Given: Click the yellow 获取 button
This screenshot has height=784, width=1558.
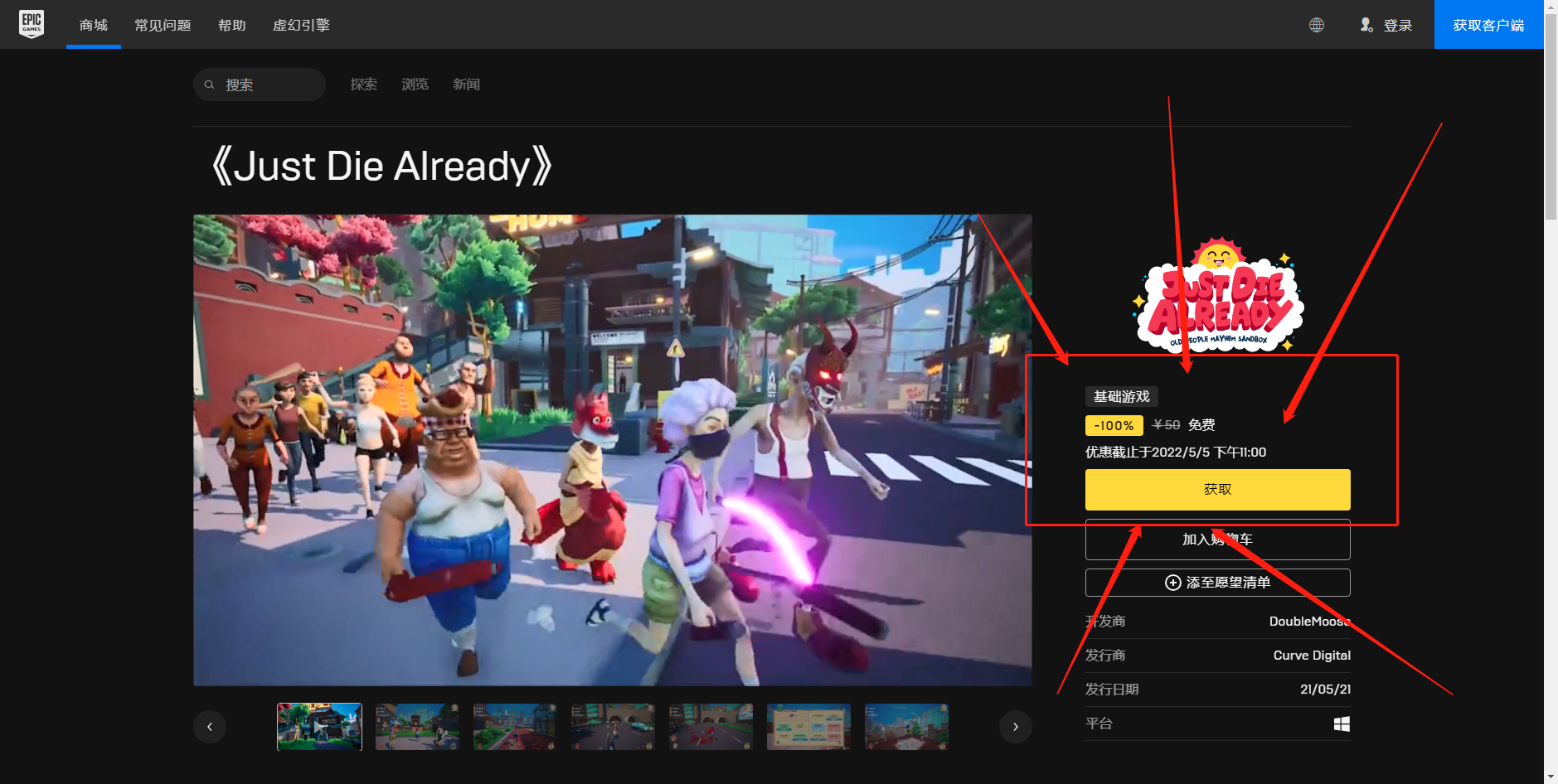Looking at the screenshot, I should coord(1217,490).
